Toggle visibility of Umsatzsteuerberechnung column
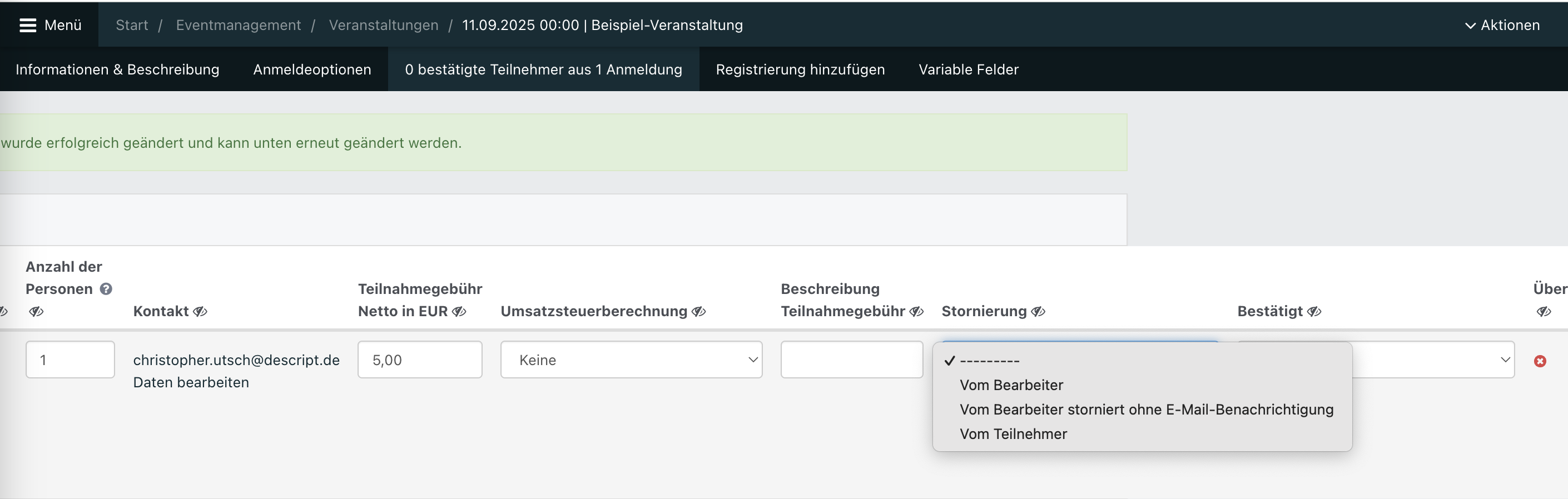 pos(699,312)
